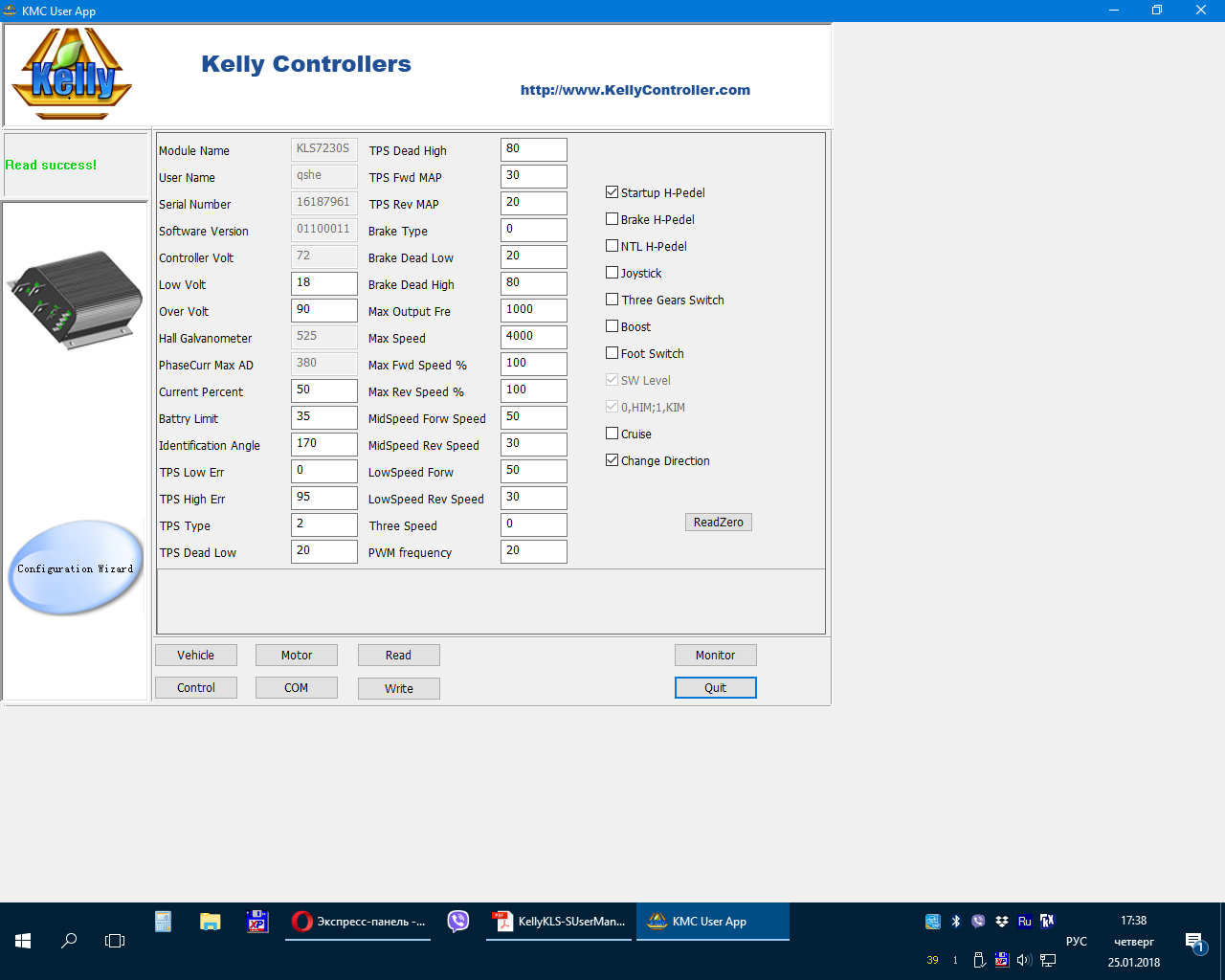Click the Bluetooth tray icon
Viewport: 1225px width, 980px height.
pos(955,922)
